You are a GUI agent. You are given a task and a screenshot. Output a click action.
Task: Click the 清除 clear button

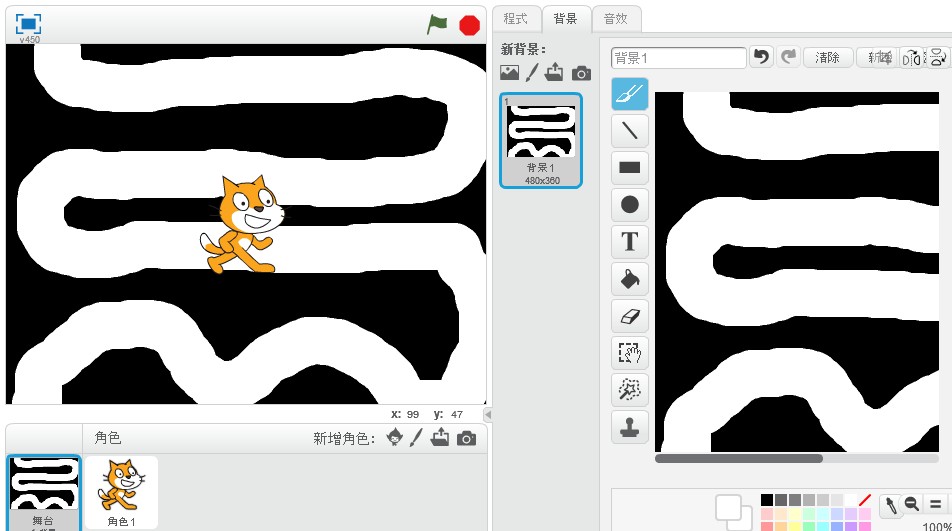pyautogui.click(x=828, y=58)
